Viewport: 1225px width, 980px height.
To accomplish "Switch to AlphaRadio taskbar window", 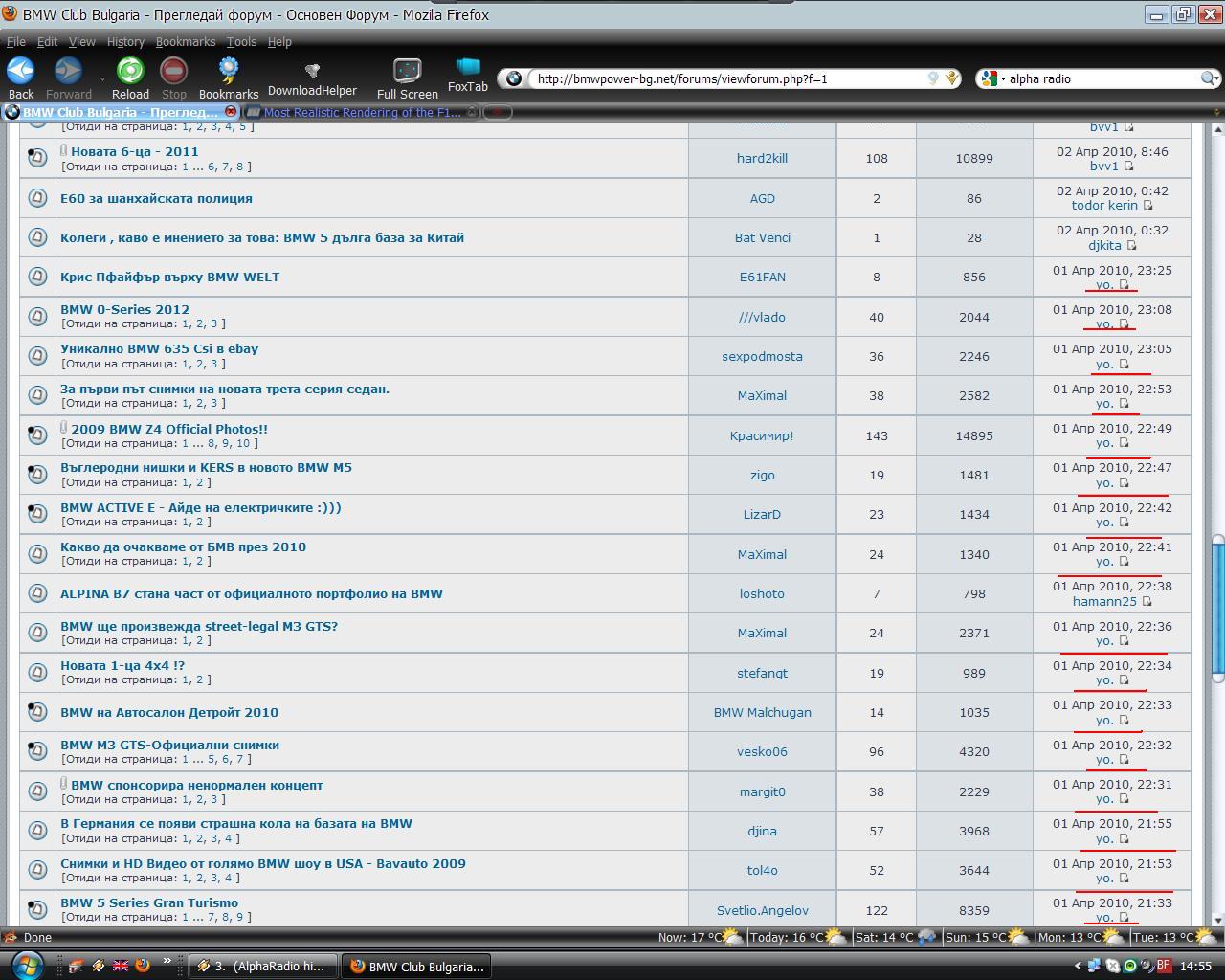I will 263,966.
